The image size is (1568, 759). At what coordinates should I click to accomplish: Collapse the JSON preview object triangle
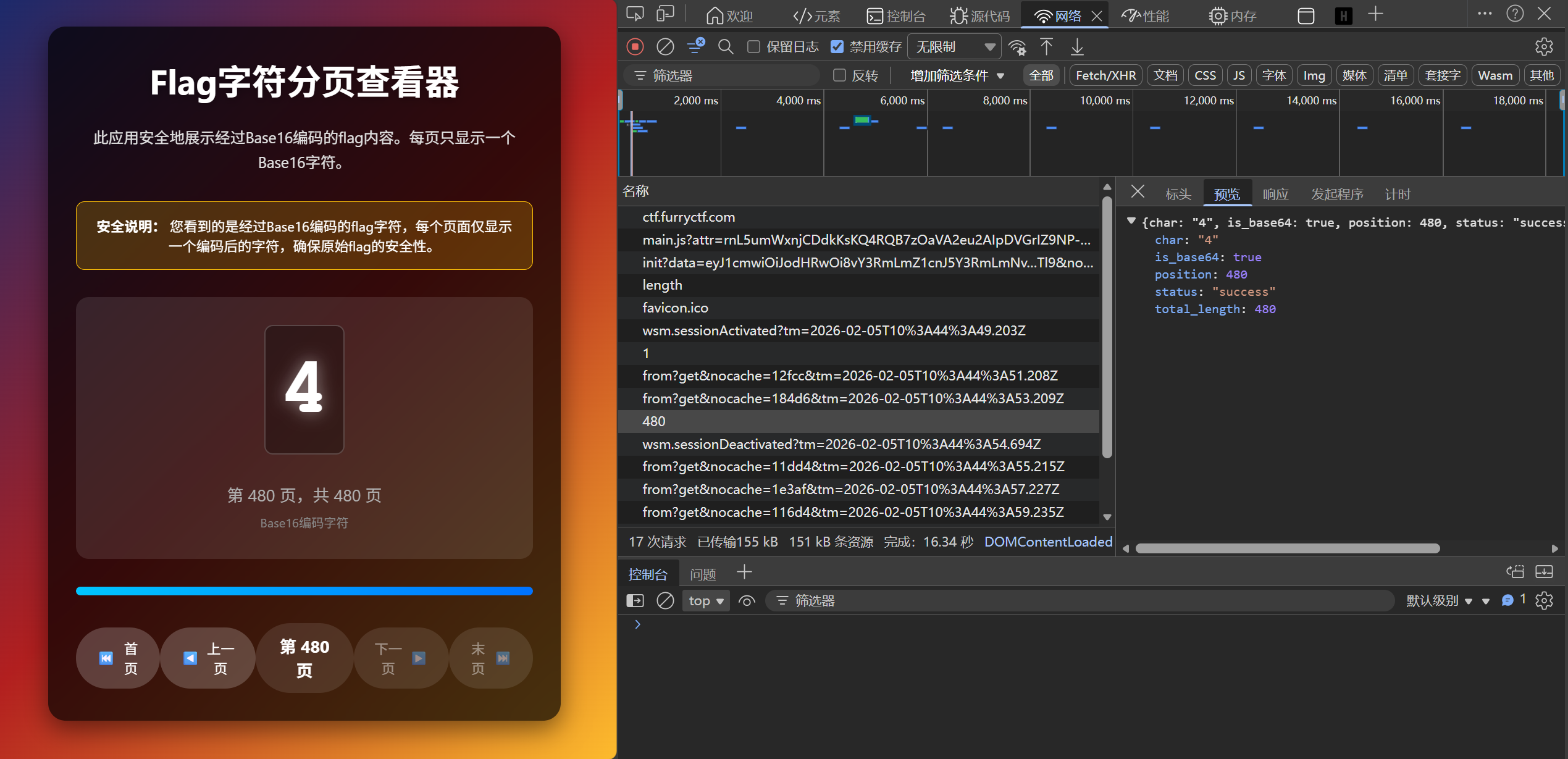1131,221
